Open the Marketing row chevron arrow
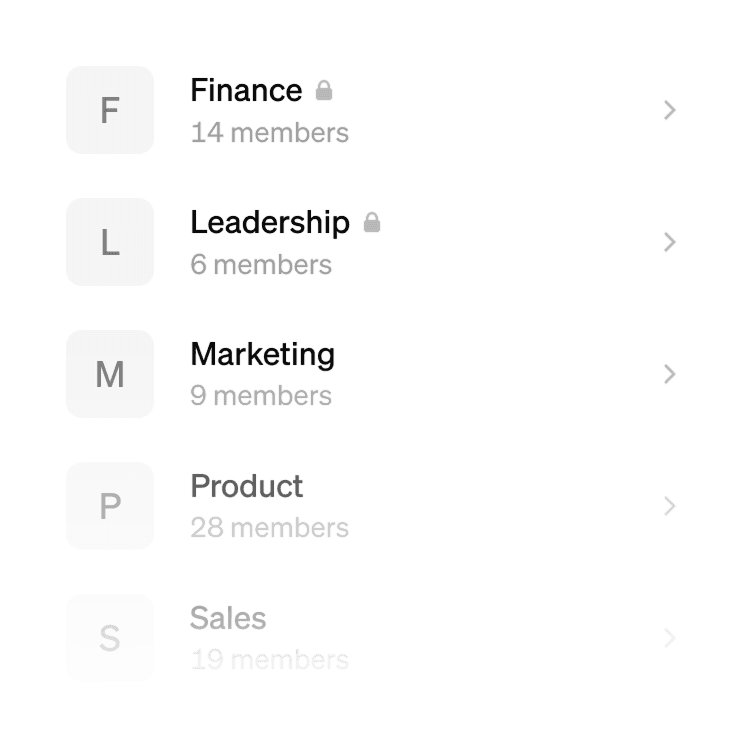The image size is (748, 748). [x=670, y=374]
